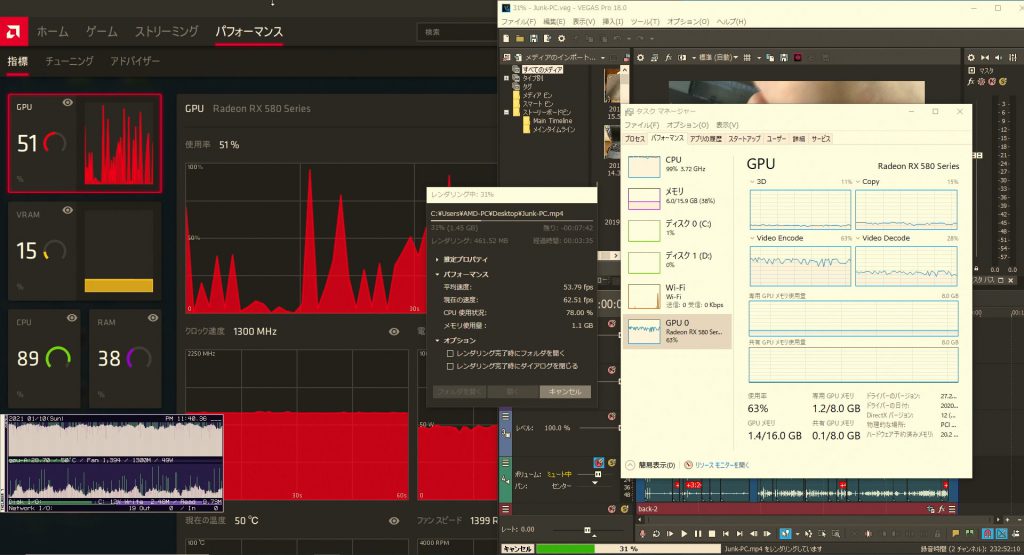Switch to the チューニング sub-tab in Radeon
This screenshot has height=555, width=1024.
(x=69, y=61)
